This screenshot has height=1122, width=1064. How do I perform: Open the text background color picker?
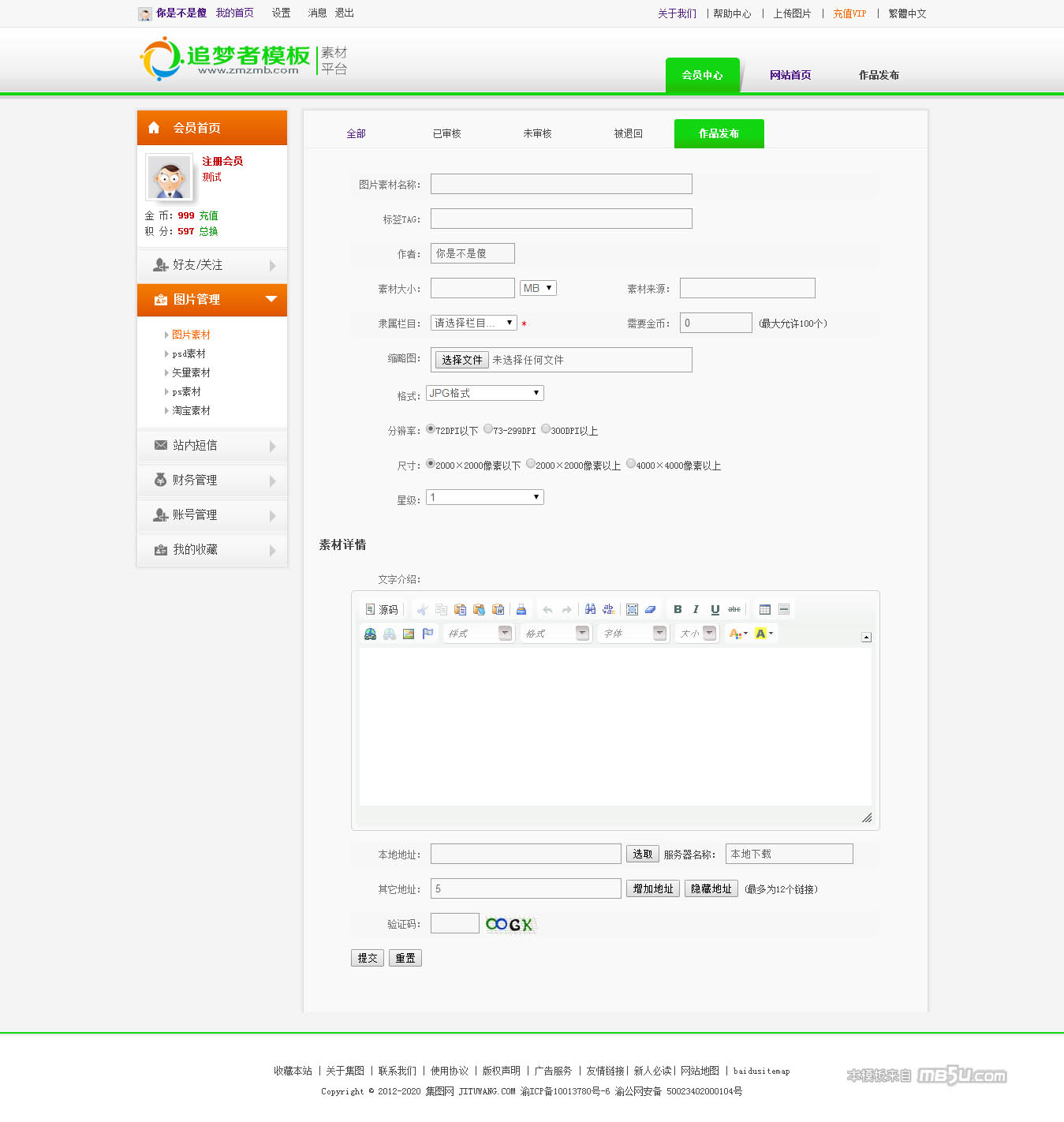coord(763,634)
